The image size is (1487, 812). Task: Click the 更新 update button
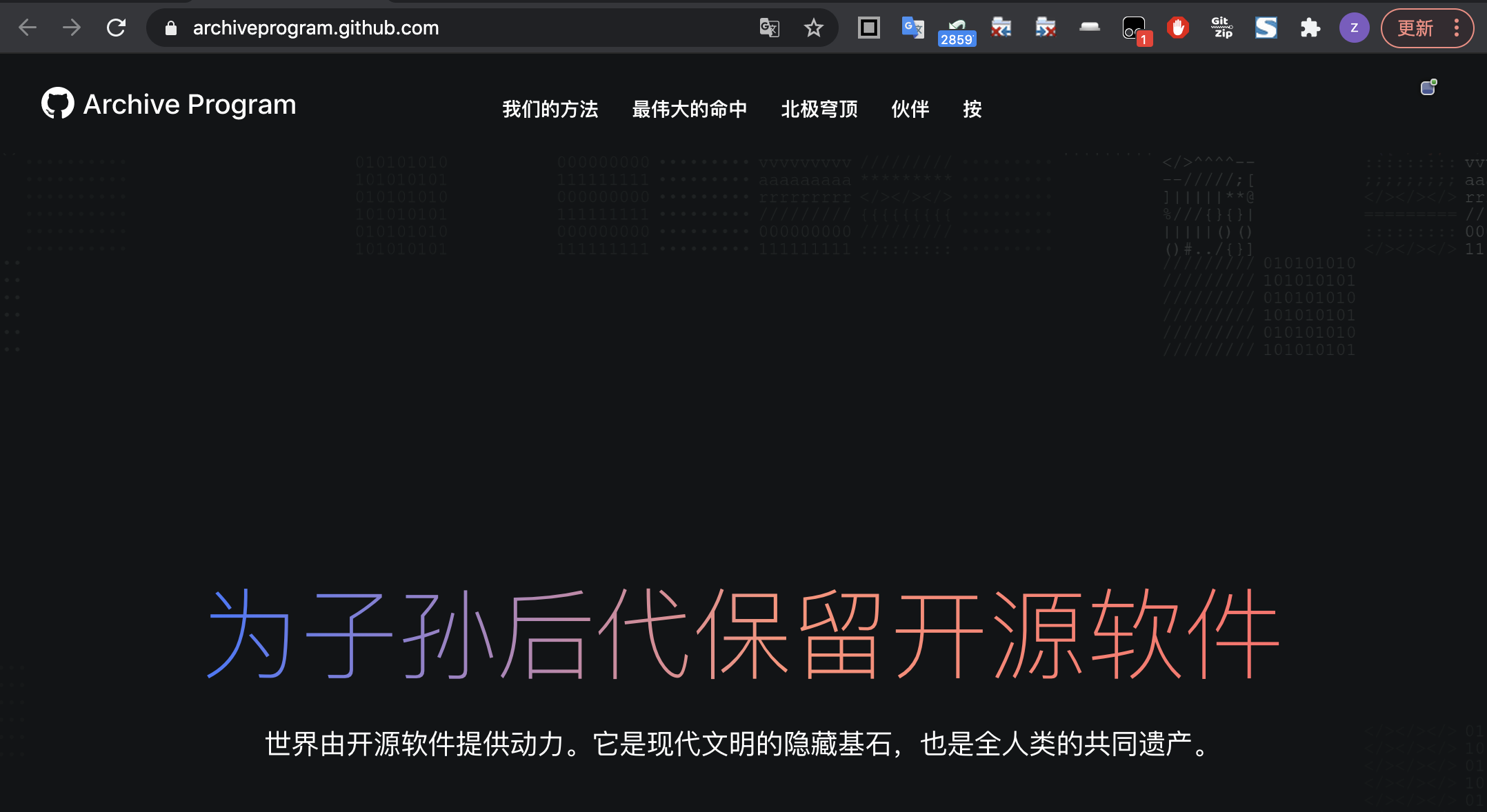pos(1415,28)
